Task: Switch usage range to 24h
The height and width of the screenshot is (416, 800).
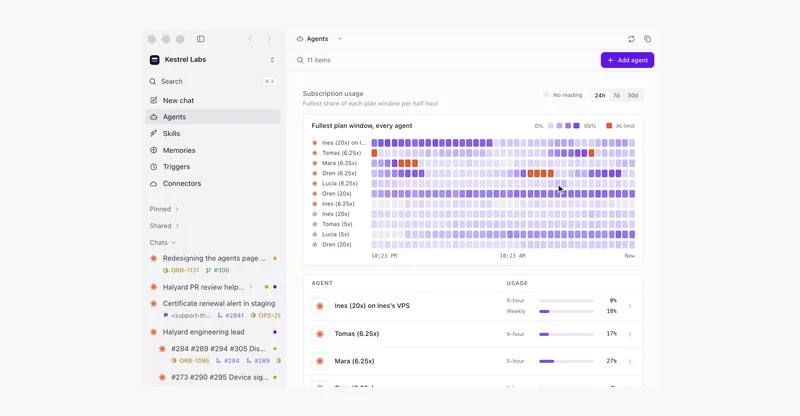Action: tap(600, 95)
